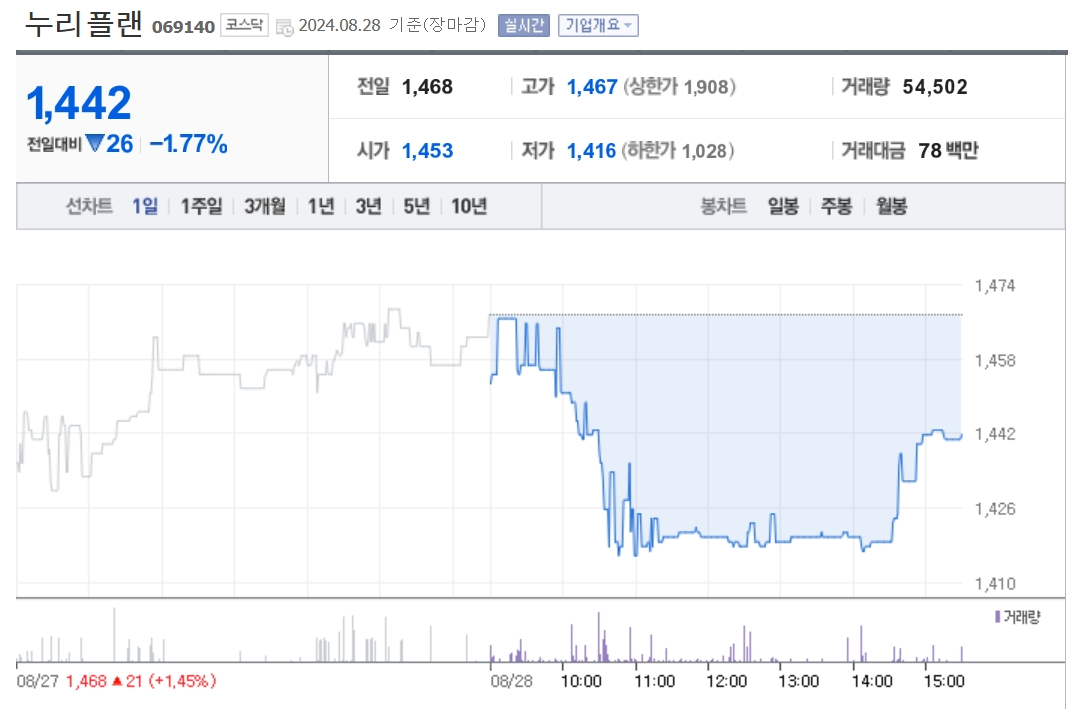Screen dimensions: 1068x709
Task: Click the 시가 value 1,453
Action: pos(427,151)
